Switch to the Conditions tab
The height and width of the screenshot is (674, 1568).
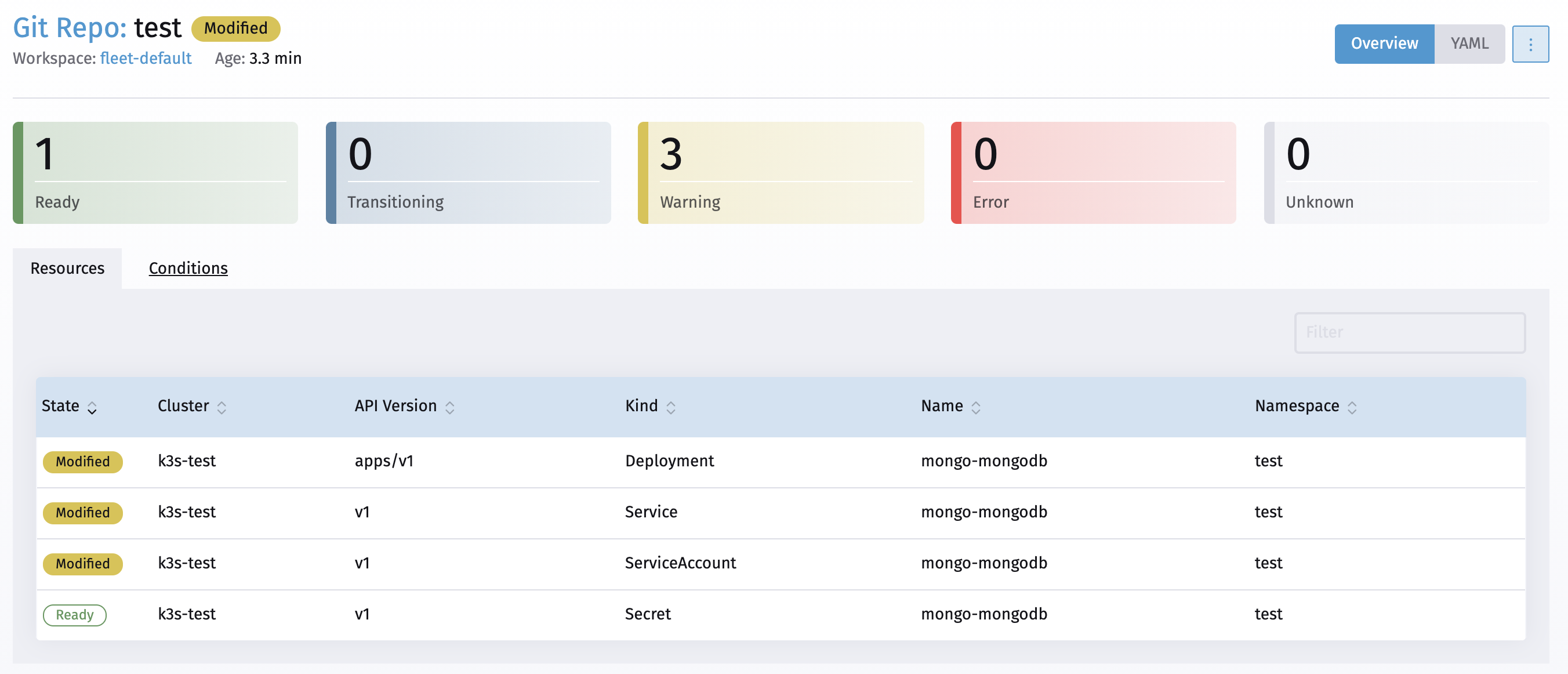click(188, 268)
